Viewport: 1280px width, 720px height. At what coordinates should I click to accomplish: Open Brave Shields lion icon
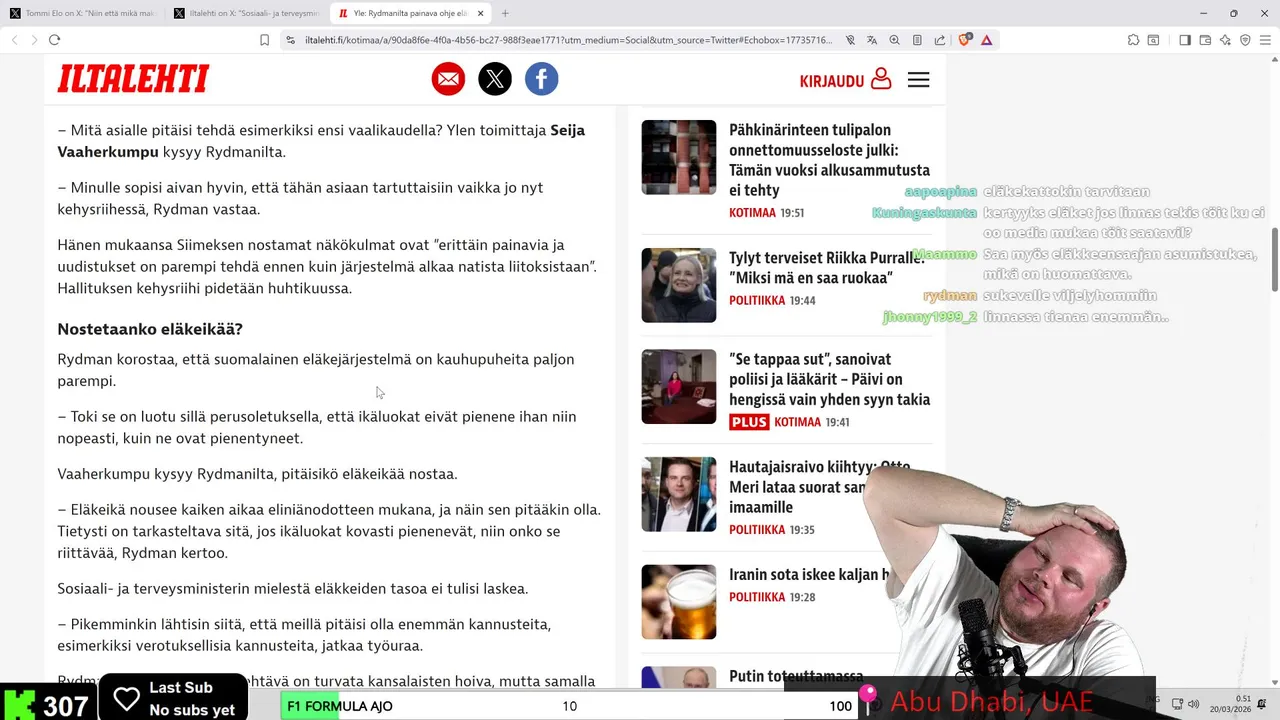tap(965, 40)
